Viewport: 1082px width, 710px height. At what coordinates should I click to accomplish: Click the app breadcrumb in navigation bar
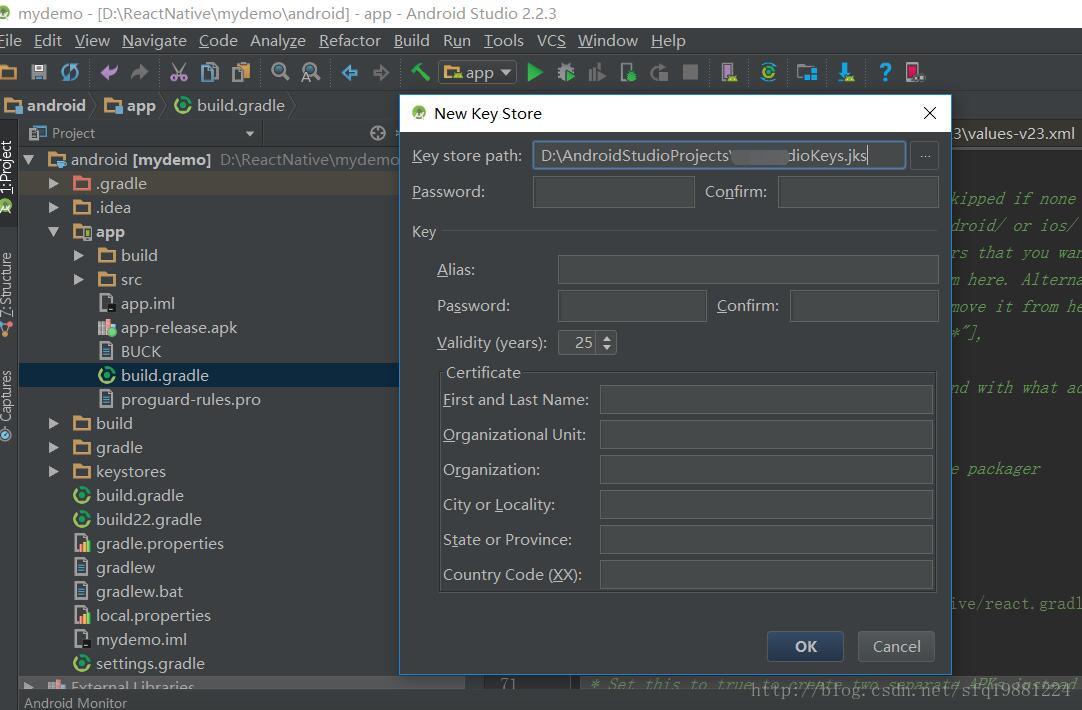click(130, 106)
